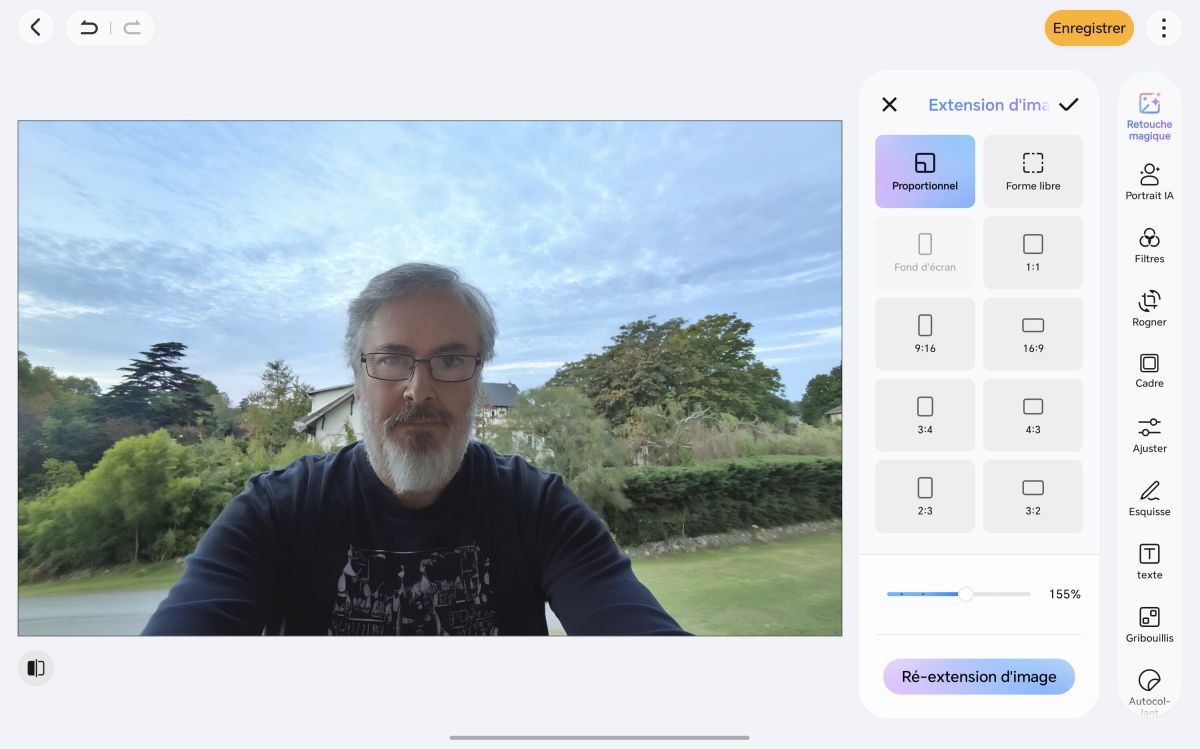1200x749 pixels.
Task: Confirm the image extension with checkmark
Action: [x=1069, y=104]
